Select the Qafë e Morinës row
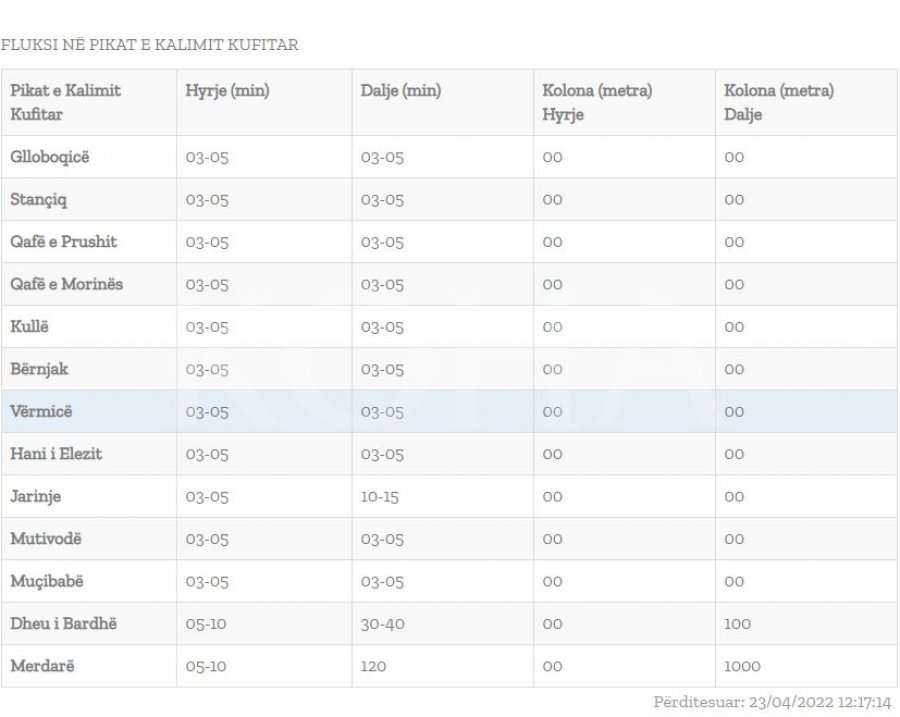The width and height of the screenshot is (900, 717). click(66, 284)
